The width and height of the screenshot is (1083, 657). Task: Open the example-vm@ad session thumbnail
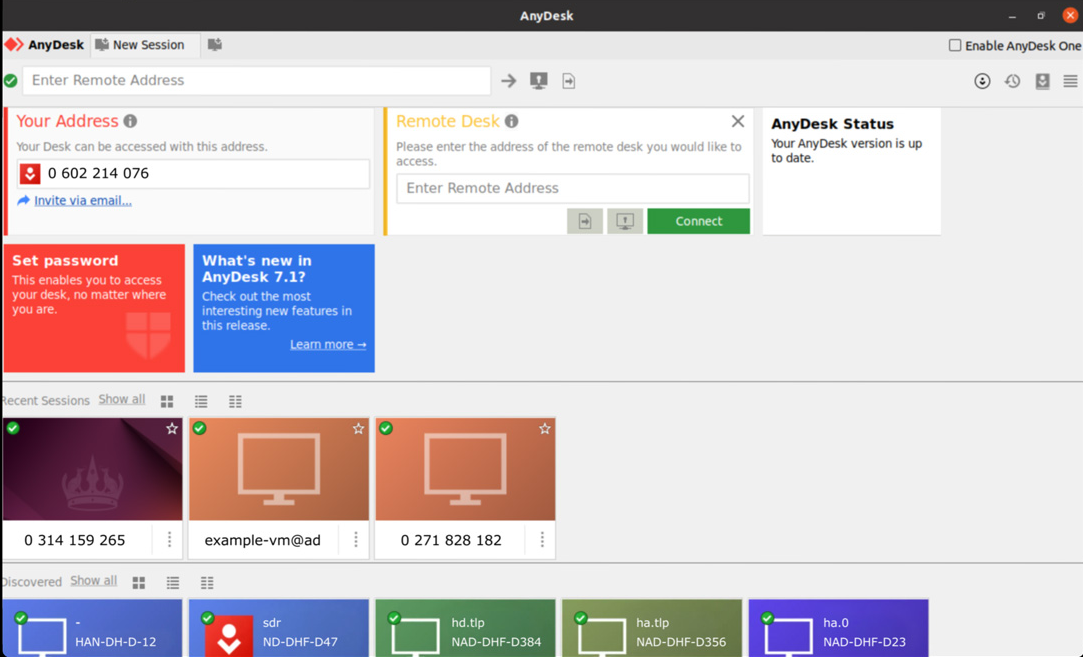pos(279,469)
